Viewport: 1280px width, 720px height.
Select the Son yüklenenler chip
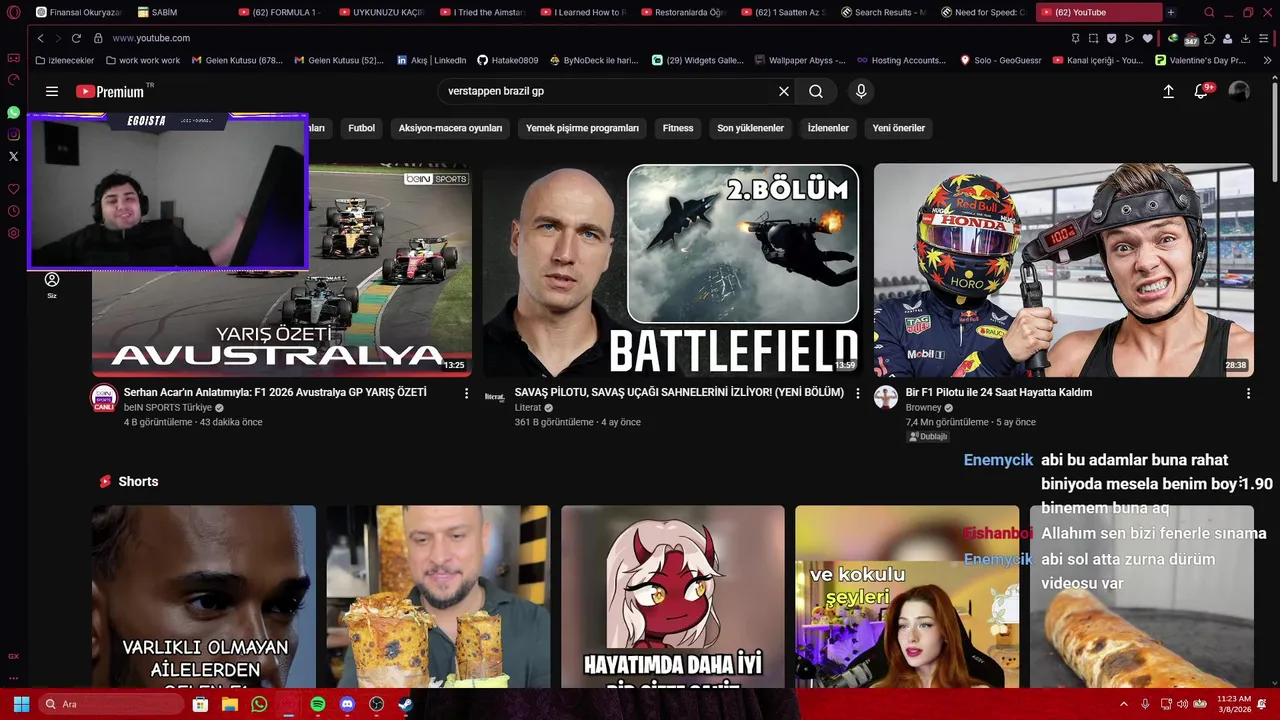750,128
